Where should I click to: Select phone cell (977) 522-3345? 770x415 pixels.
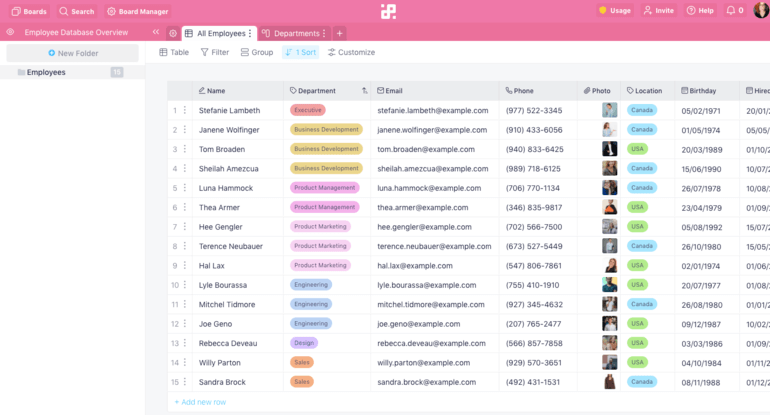(x=538, y=111)
